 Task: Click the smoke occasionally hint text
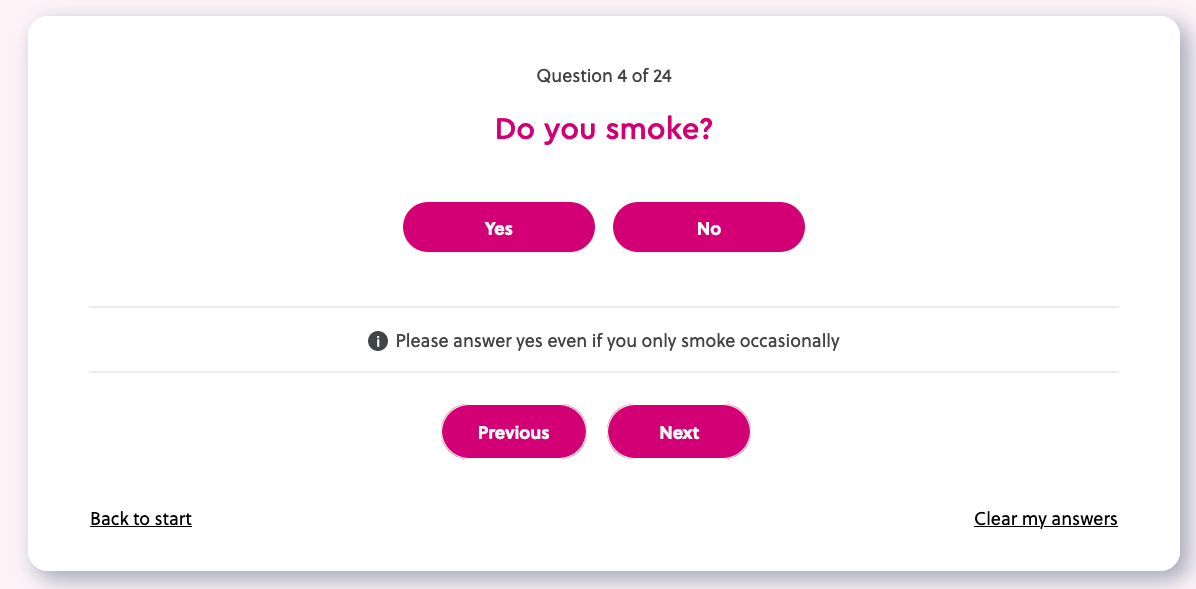click(x=617, y=341)
